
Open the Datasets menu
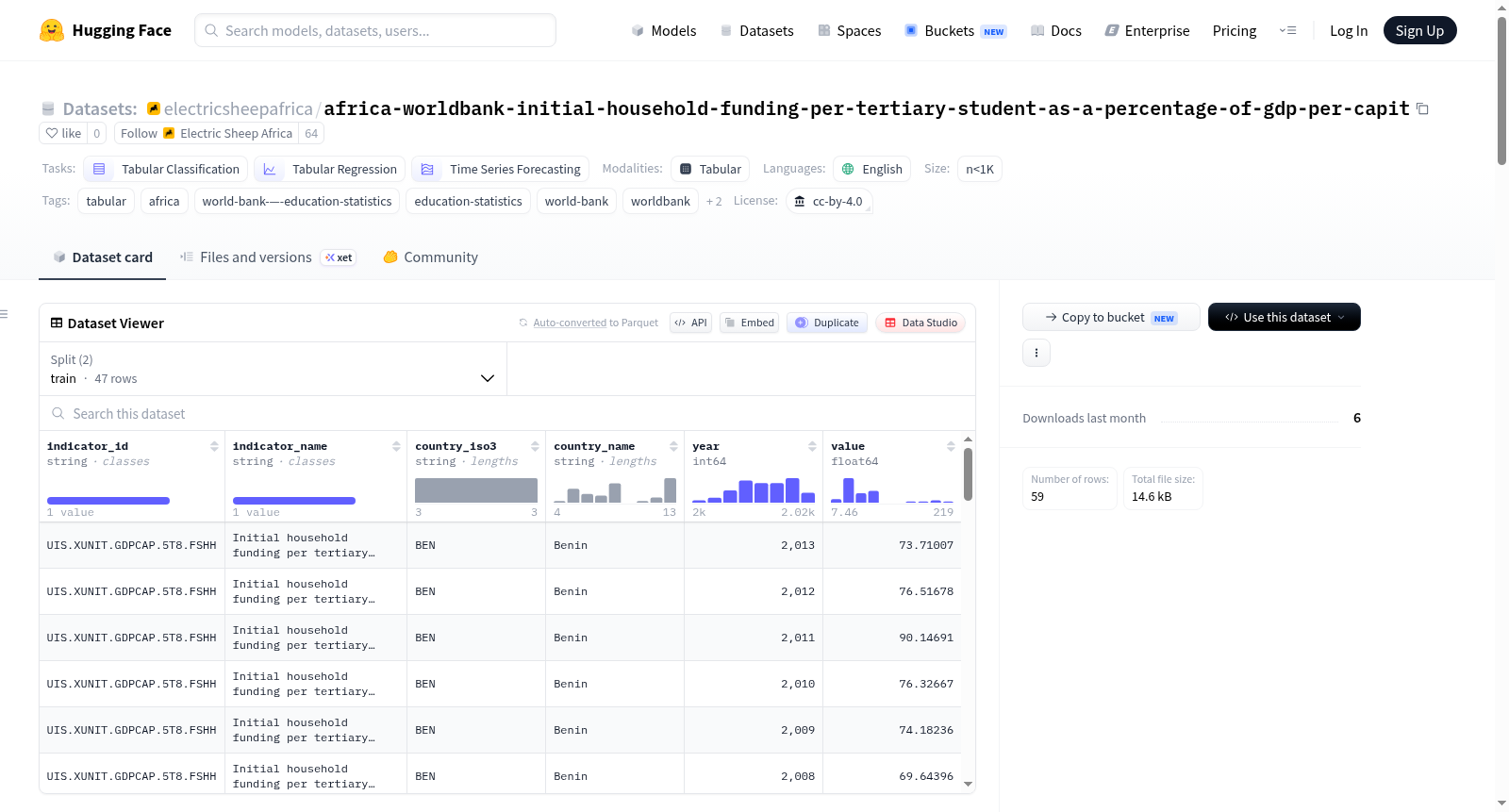coord(757,31)
